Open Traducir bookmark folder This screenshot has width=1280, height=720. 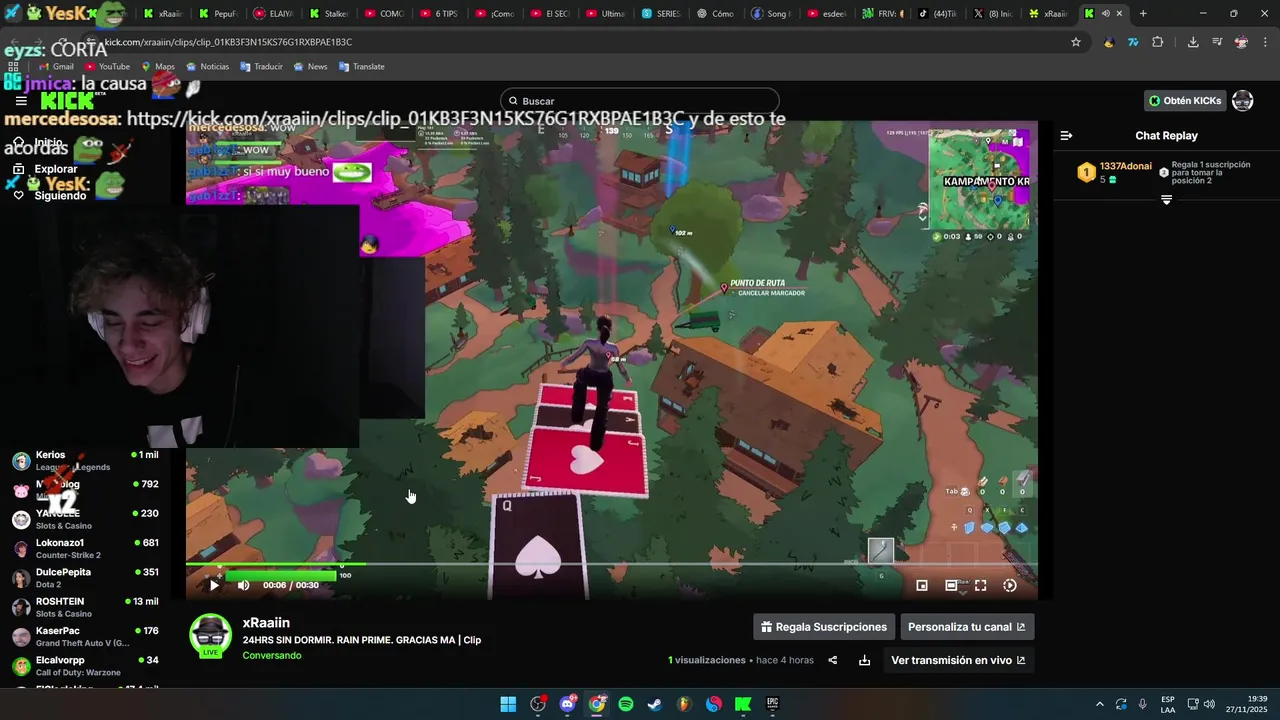261,66
